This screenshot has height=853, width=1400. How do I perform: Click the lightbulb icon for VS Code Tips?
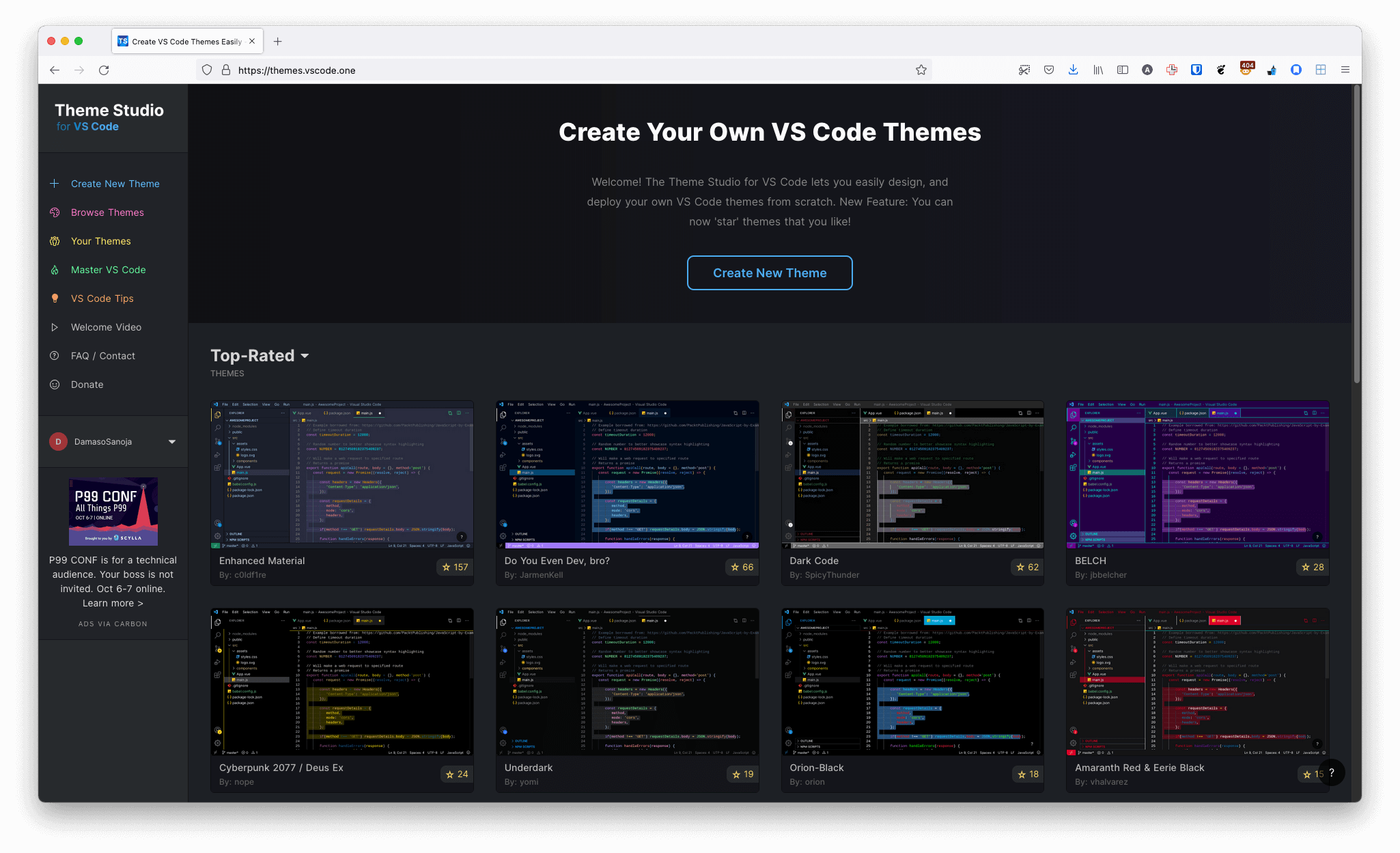click(x=55, y=298)
